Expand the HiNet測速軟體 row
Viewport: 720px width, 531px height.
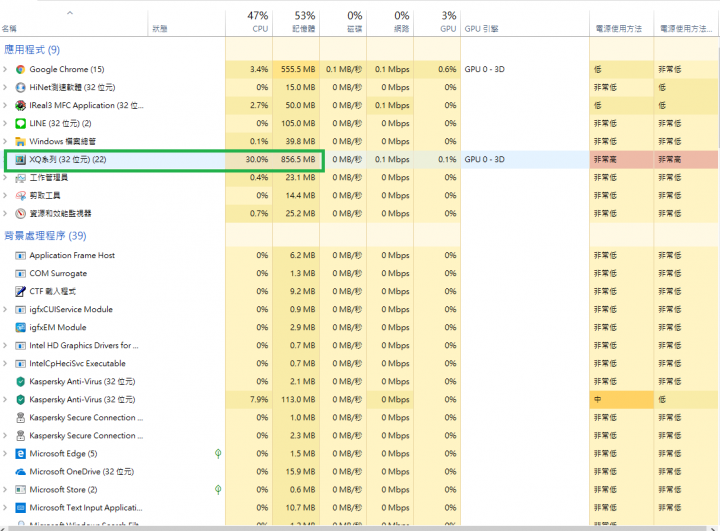[5, 87]
